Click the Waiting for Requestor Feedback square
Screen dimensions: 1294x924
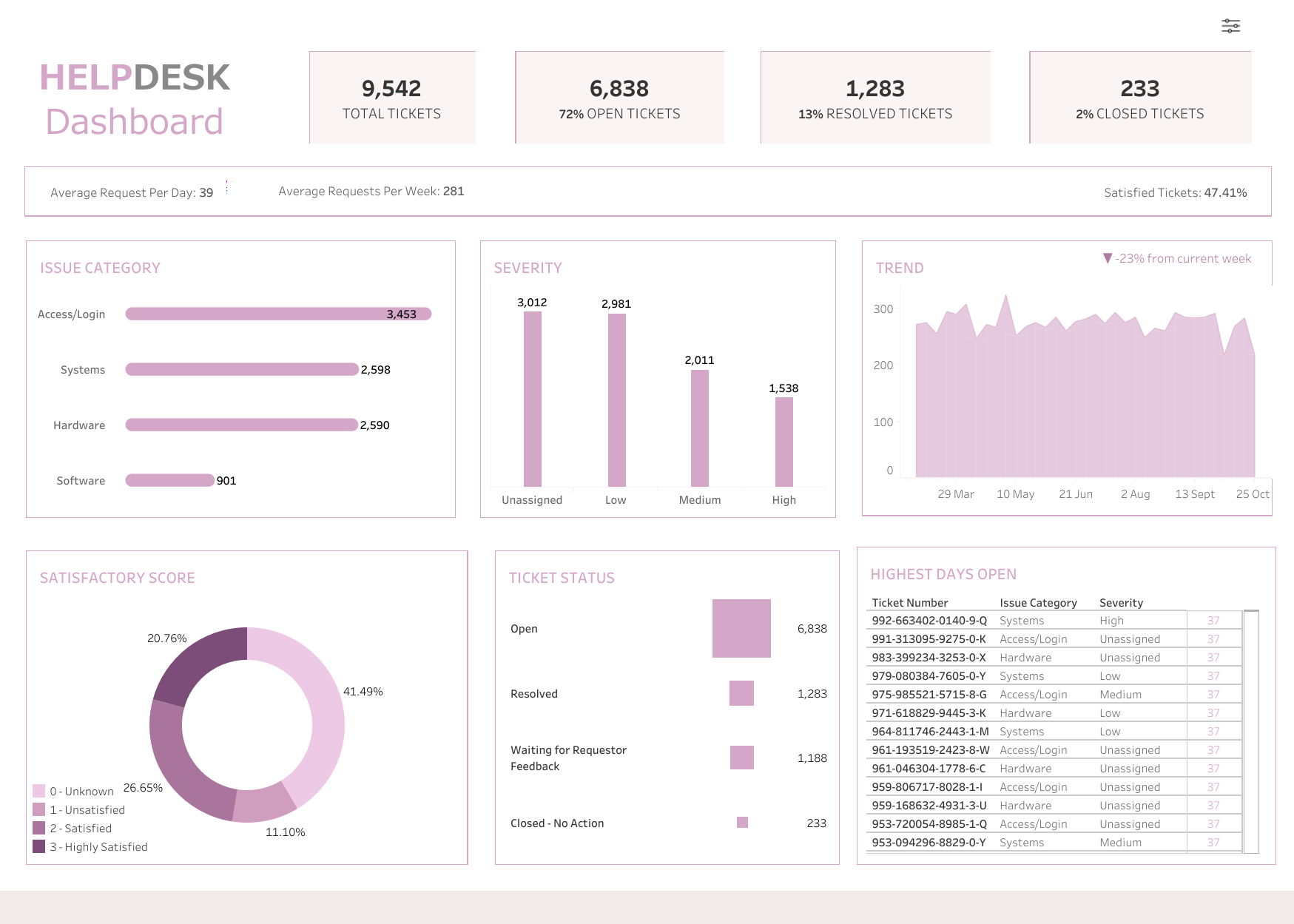coord(741,758)
